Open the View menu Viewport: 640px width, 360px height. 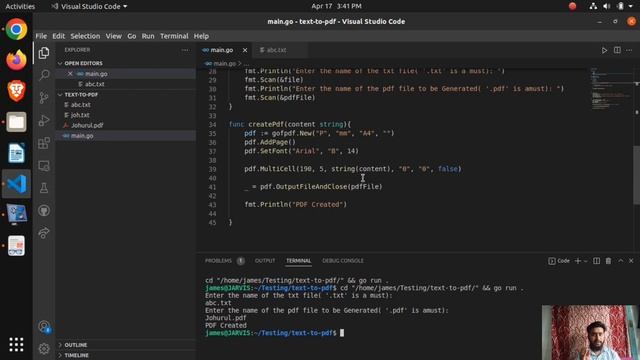click(x=113, y=36)
